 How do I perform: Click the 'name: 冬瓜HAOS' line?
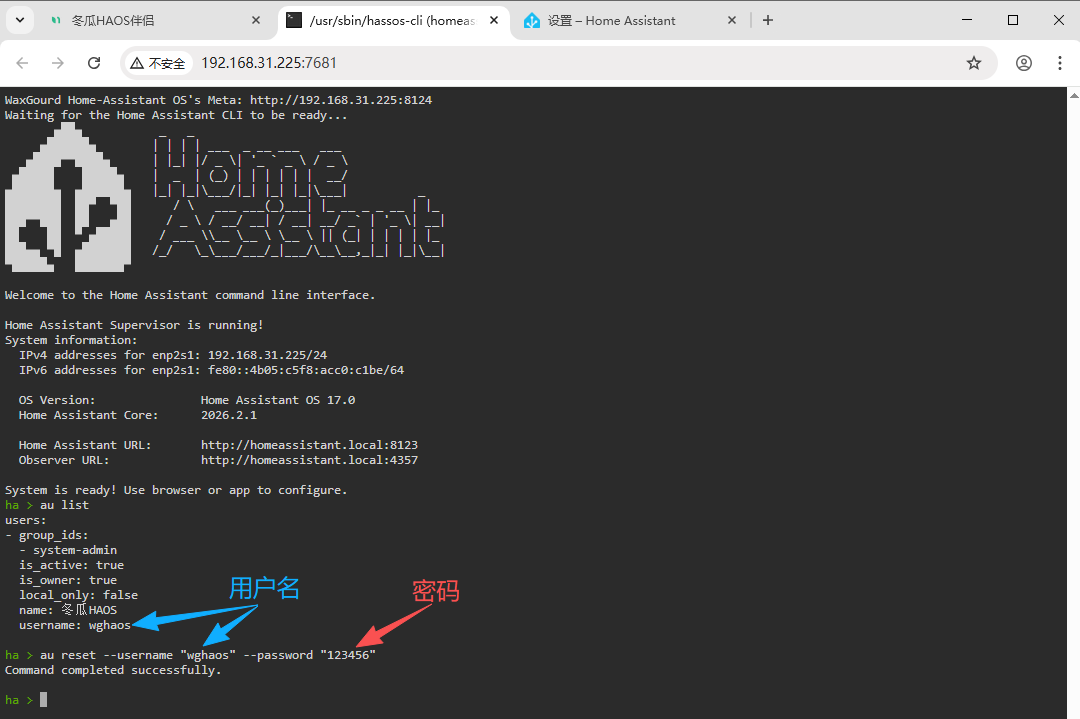(x=68, y=610)
